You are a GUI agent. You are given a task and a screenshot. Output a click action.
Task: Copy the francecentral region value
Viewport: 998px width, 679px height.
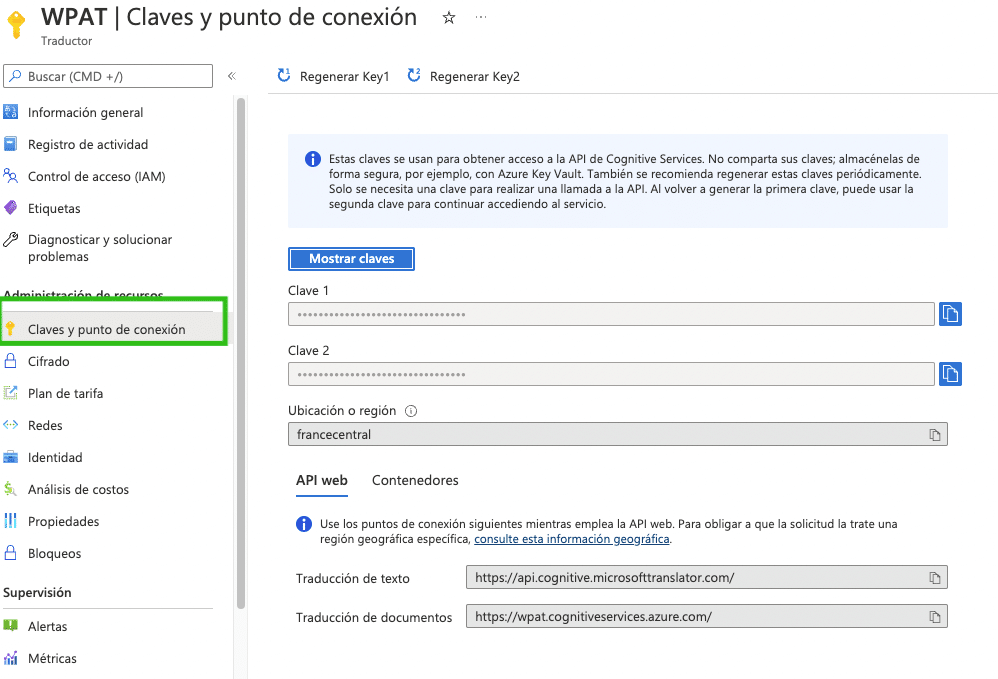pyautogui.click(x=934, y=435)
